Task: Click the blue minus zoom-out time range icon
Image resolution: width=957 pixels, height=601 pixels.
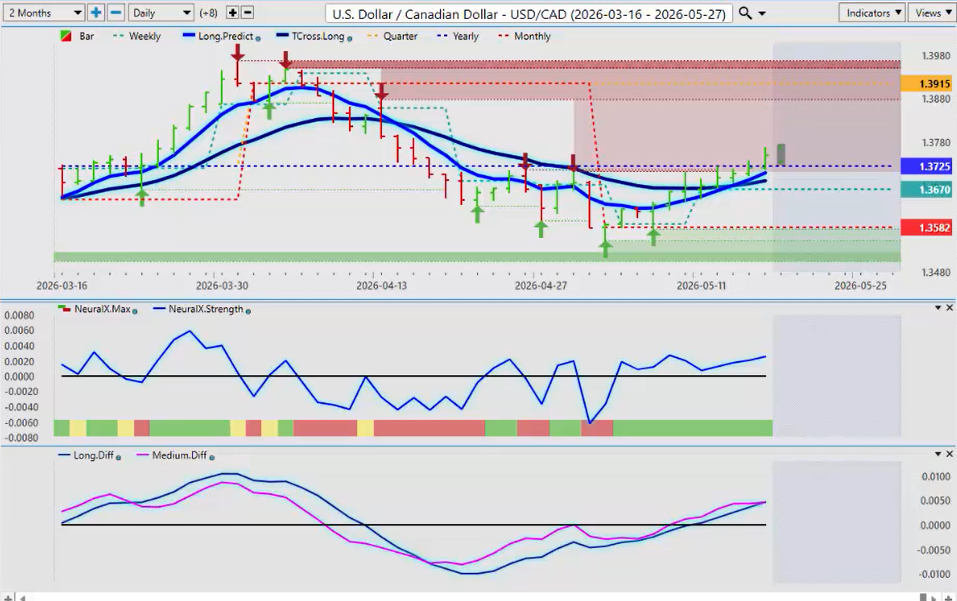Action: (116, 12)
